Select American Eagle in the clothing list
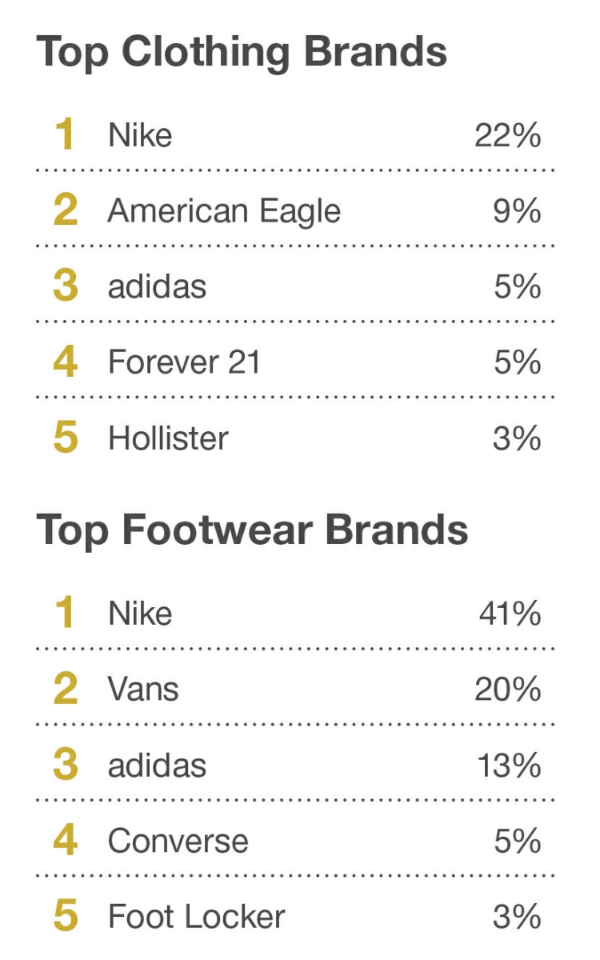600x960 pixels. [x=224, y=211]
